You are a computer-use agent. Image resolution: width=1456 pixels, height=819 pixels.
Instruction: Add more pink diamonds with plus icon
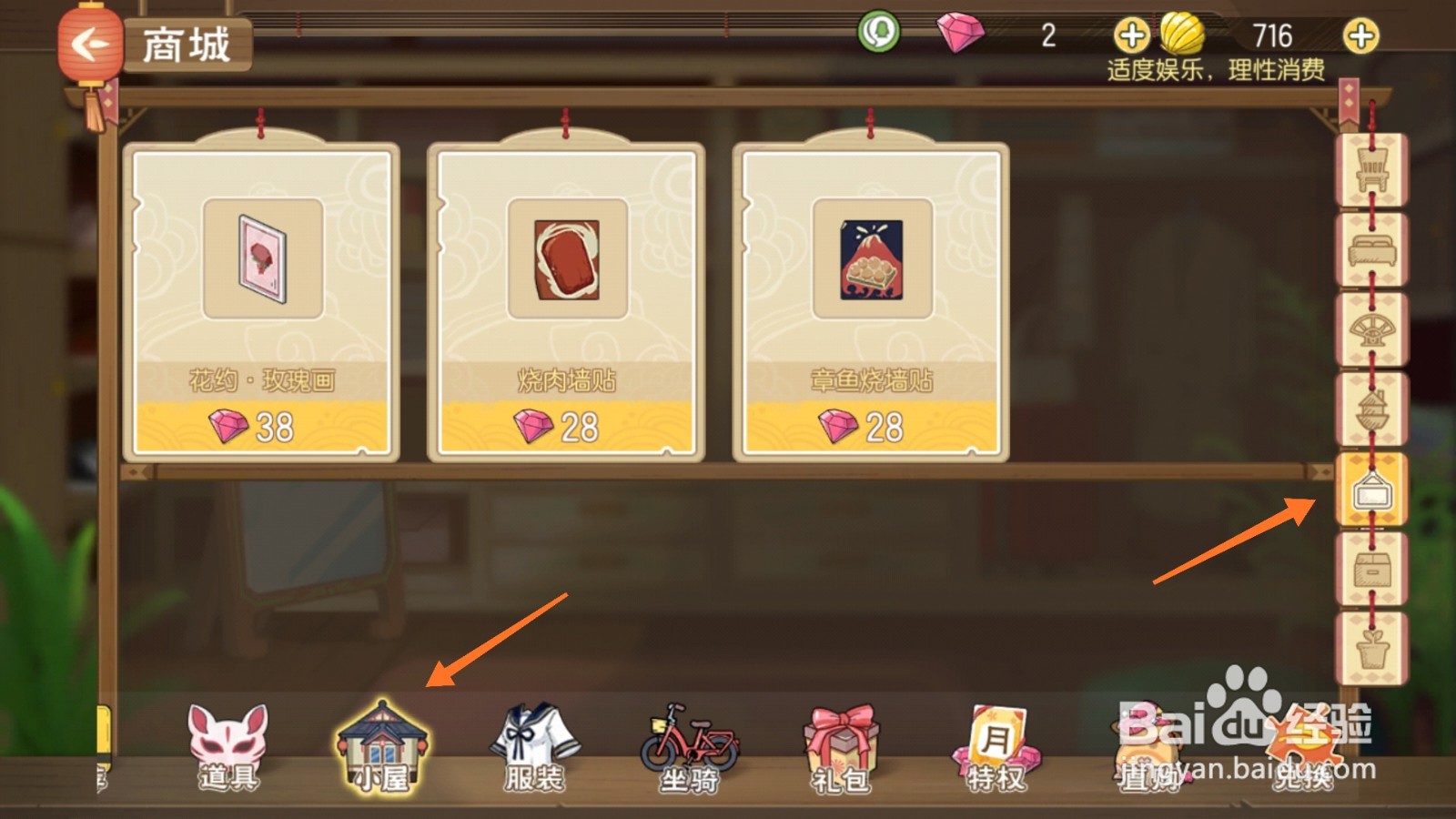click(1131, 36)
